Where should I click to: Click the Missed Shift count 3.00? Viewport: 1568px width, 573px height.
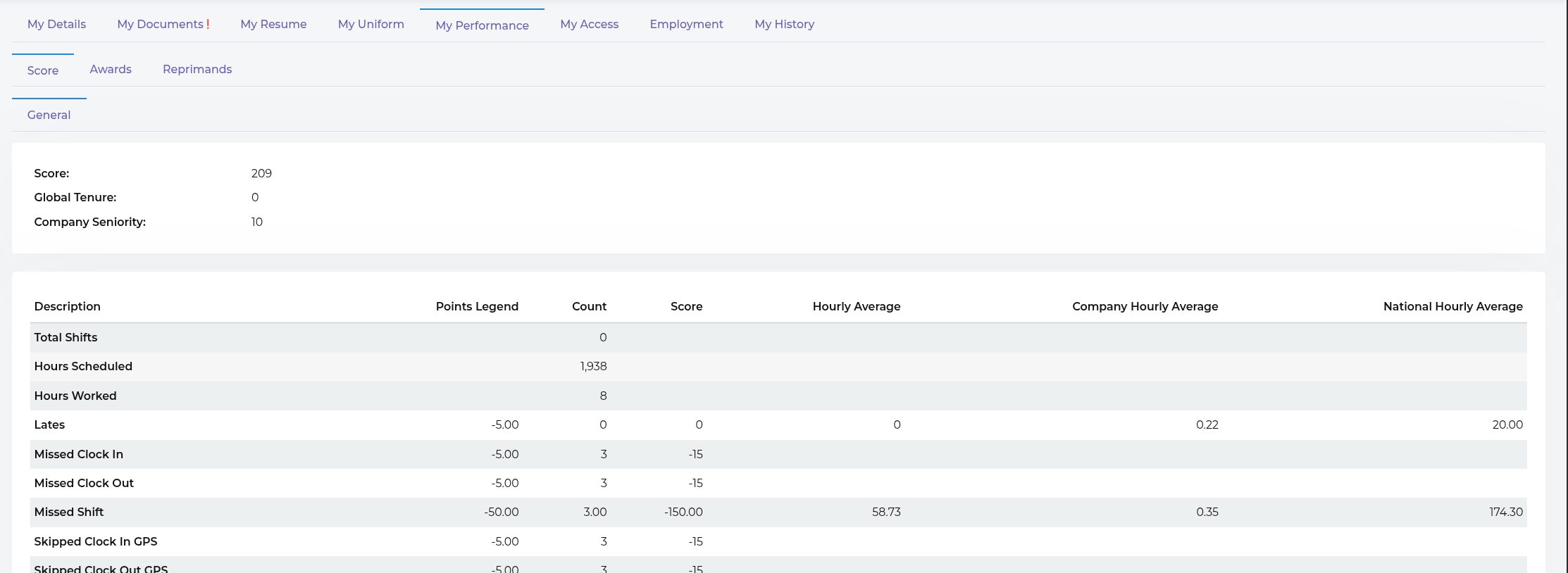595,512
